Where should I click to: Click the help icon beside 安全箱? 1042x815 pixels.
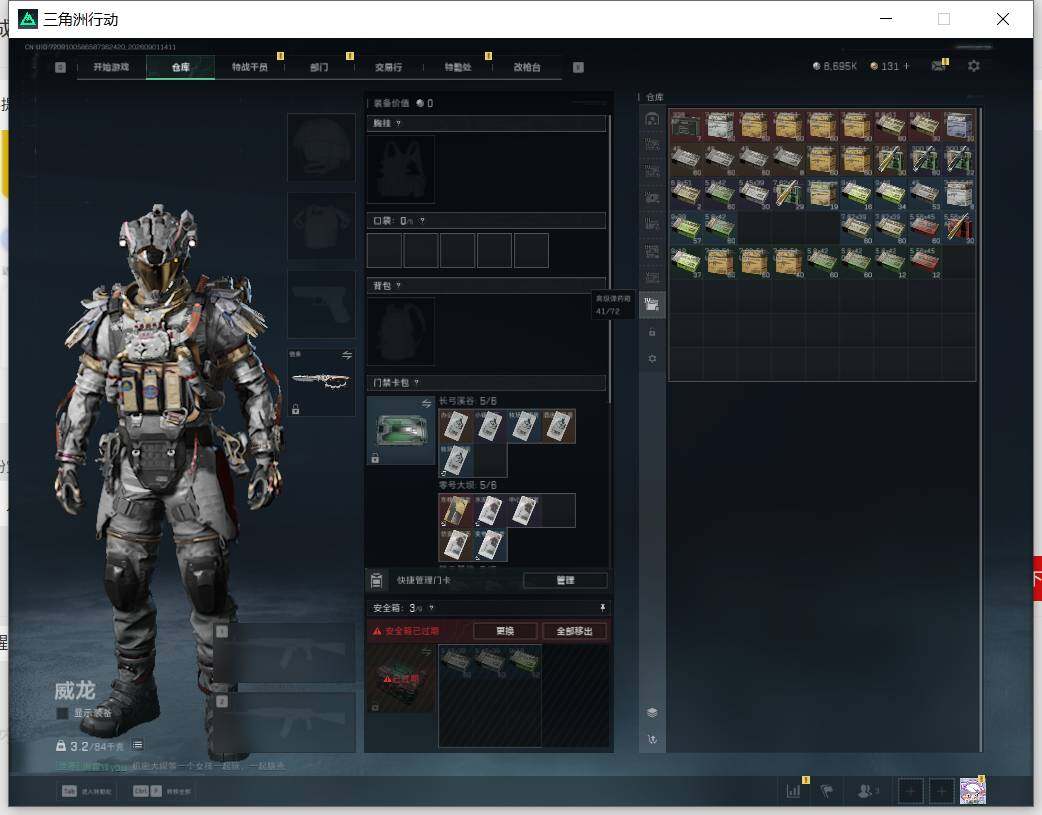click(x=431, y=608)
